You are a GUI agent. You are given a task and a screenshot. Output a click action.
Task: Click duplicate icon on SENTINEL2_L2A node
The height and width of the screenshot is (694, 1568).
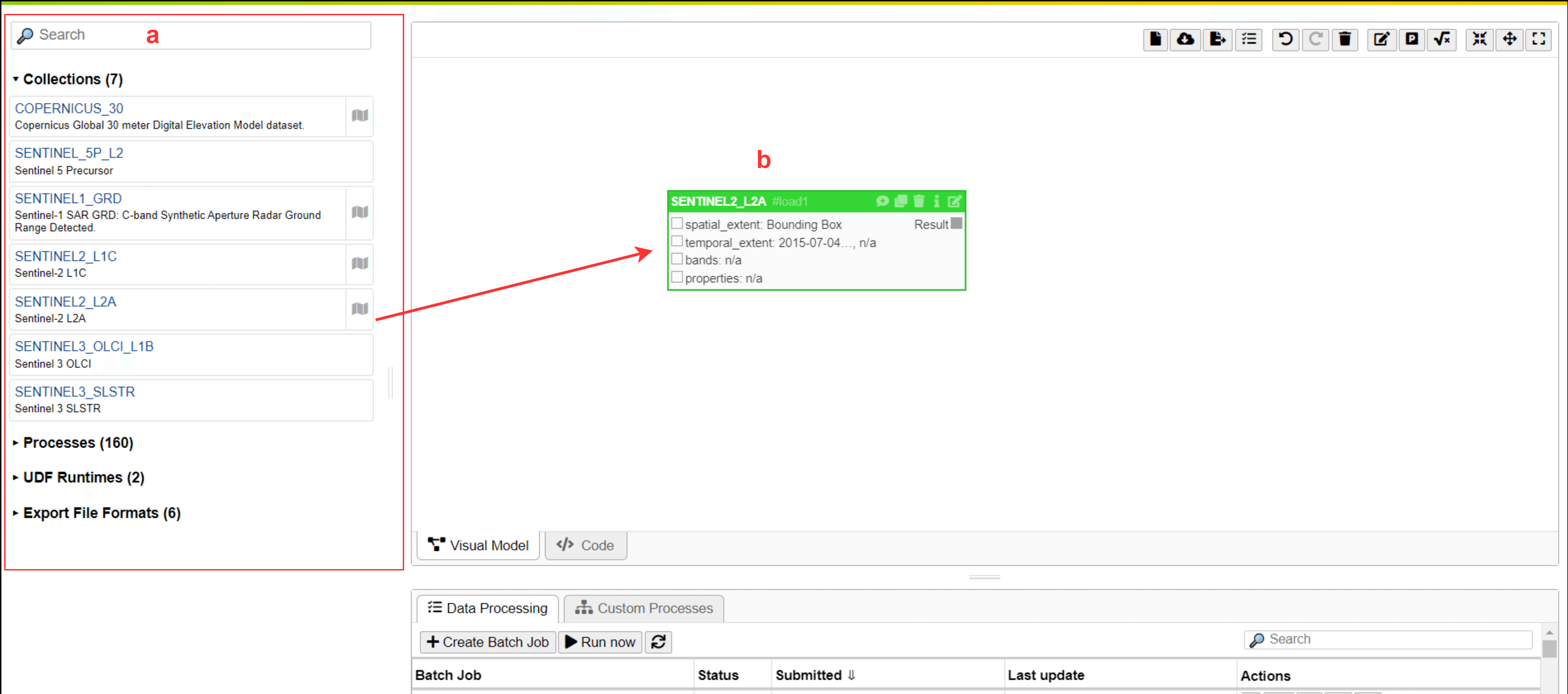900,201
